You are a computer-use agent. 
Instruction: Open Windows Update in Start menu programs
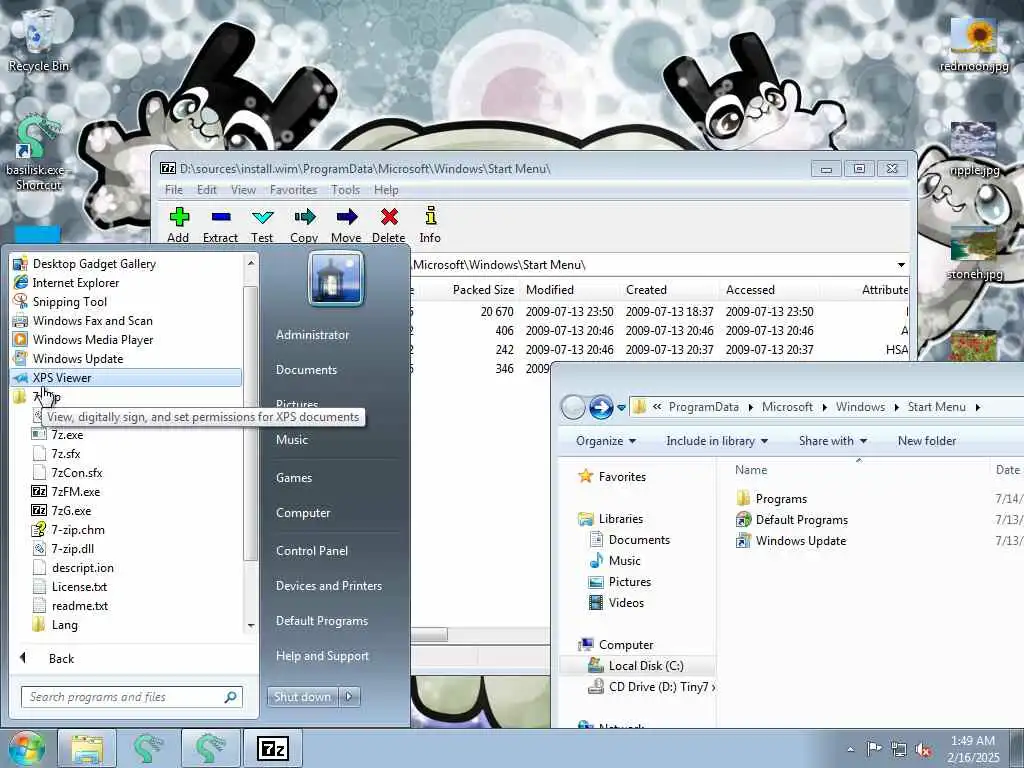pyautogui.click(x=127, y=359)
